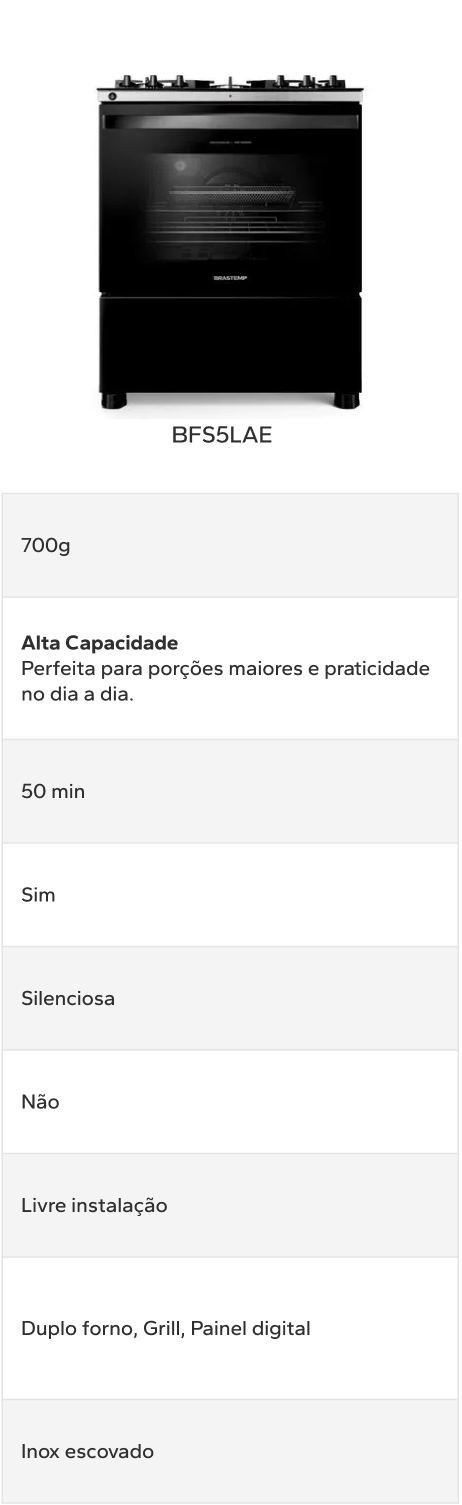
Task: Select the Alta Capacidade heading
Action: tap(100, 643)
